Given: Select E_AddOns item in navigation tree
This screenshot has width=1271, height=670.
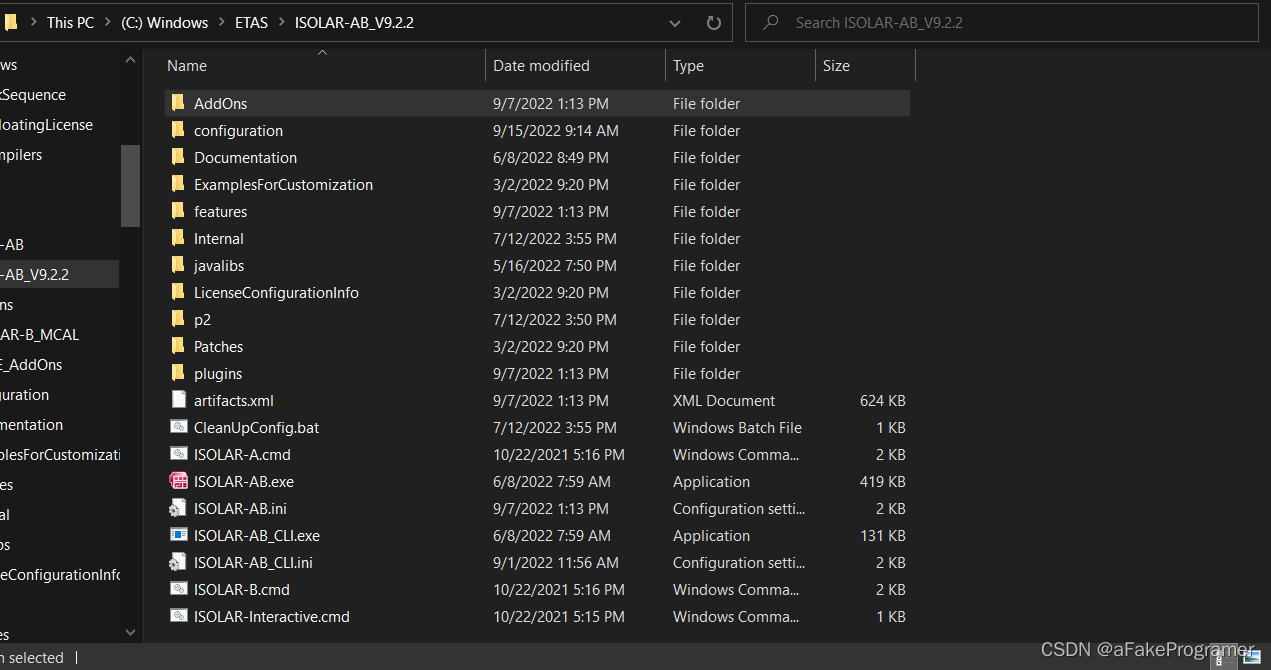Looking at the screenshot, I should pos(31,364).
